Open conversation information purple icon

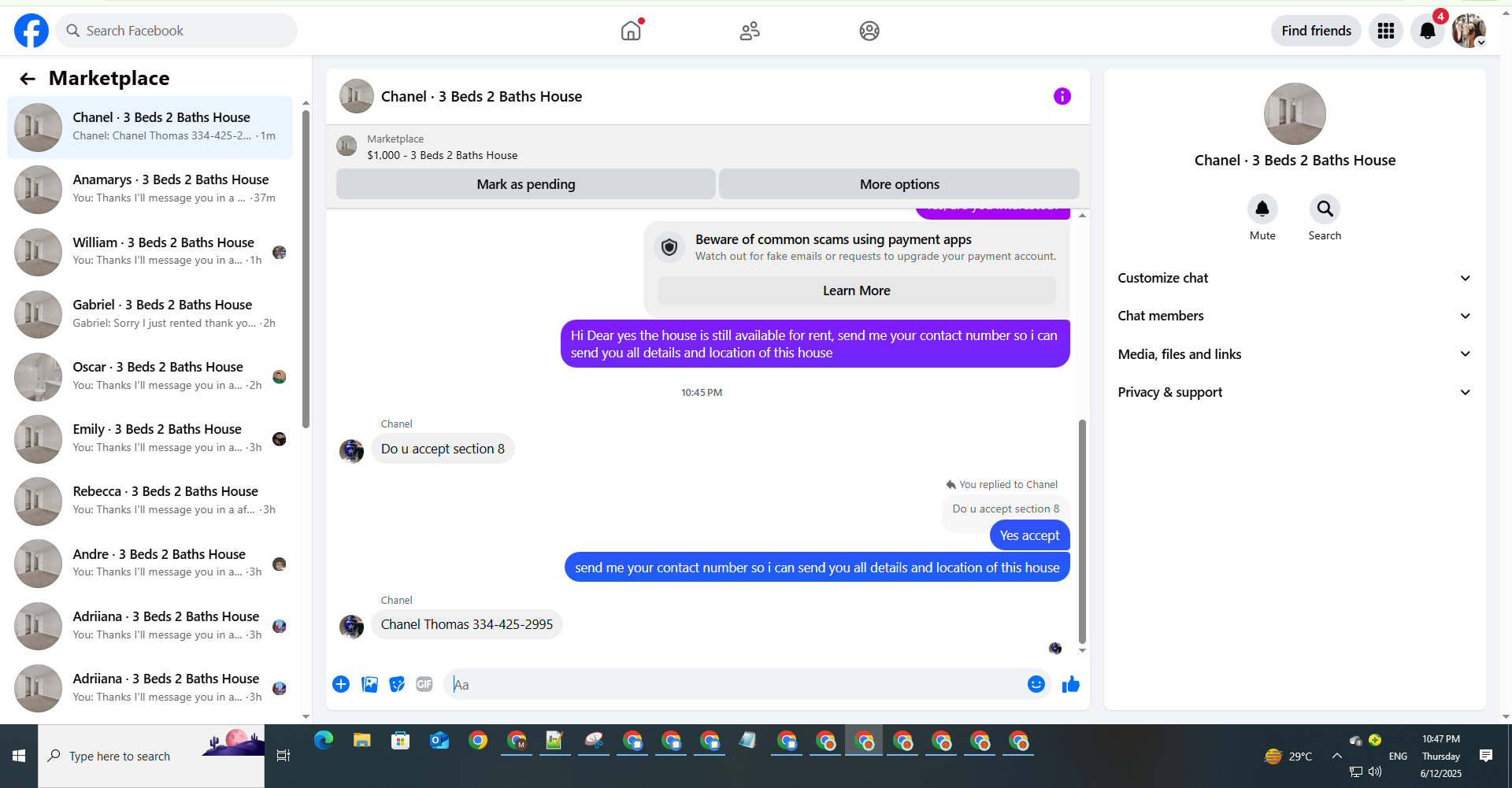(1062, 96)
